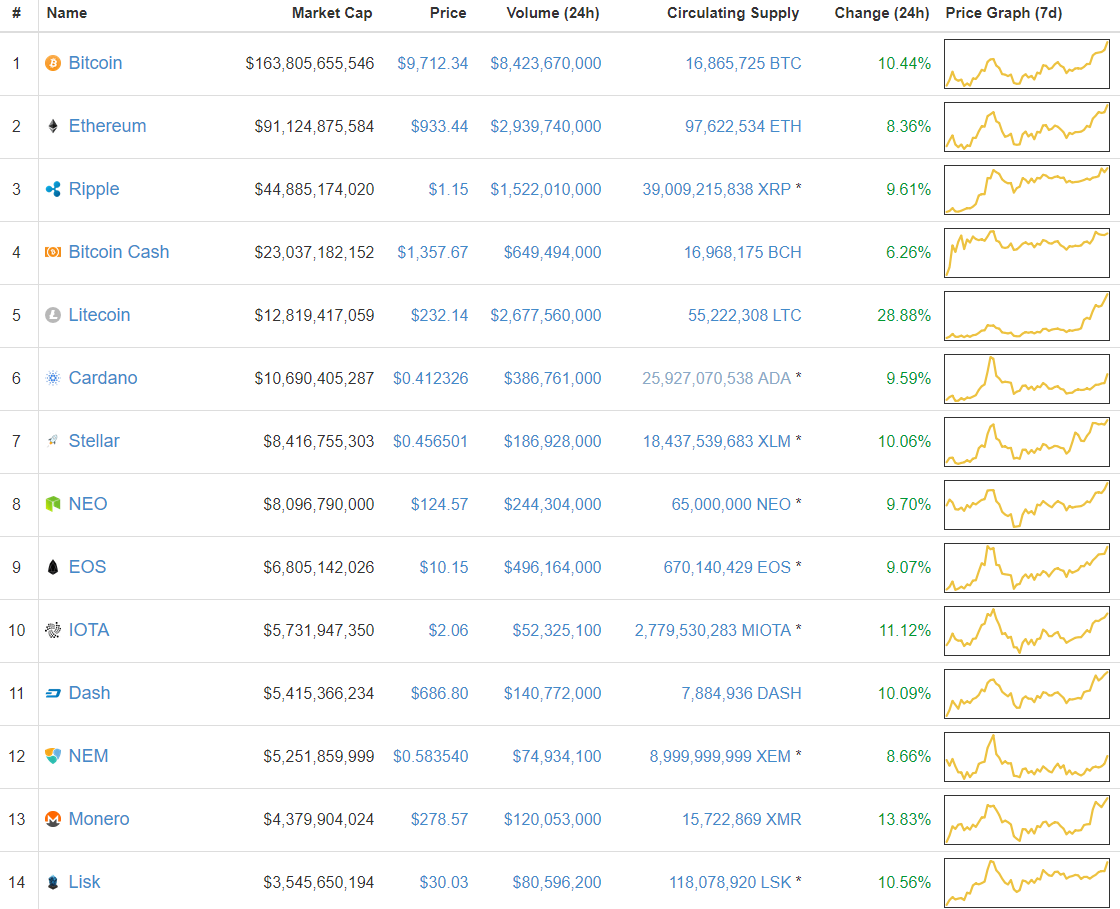This screenshot has width=1120, height=909.
Task: Click the Cardano logo icon
Action: pyautogui.click(x=53, y=378)
